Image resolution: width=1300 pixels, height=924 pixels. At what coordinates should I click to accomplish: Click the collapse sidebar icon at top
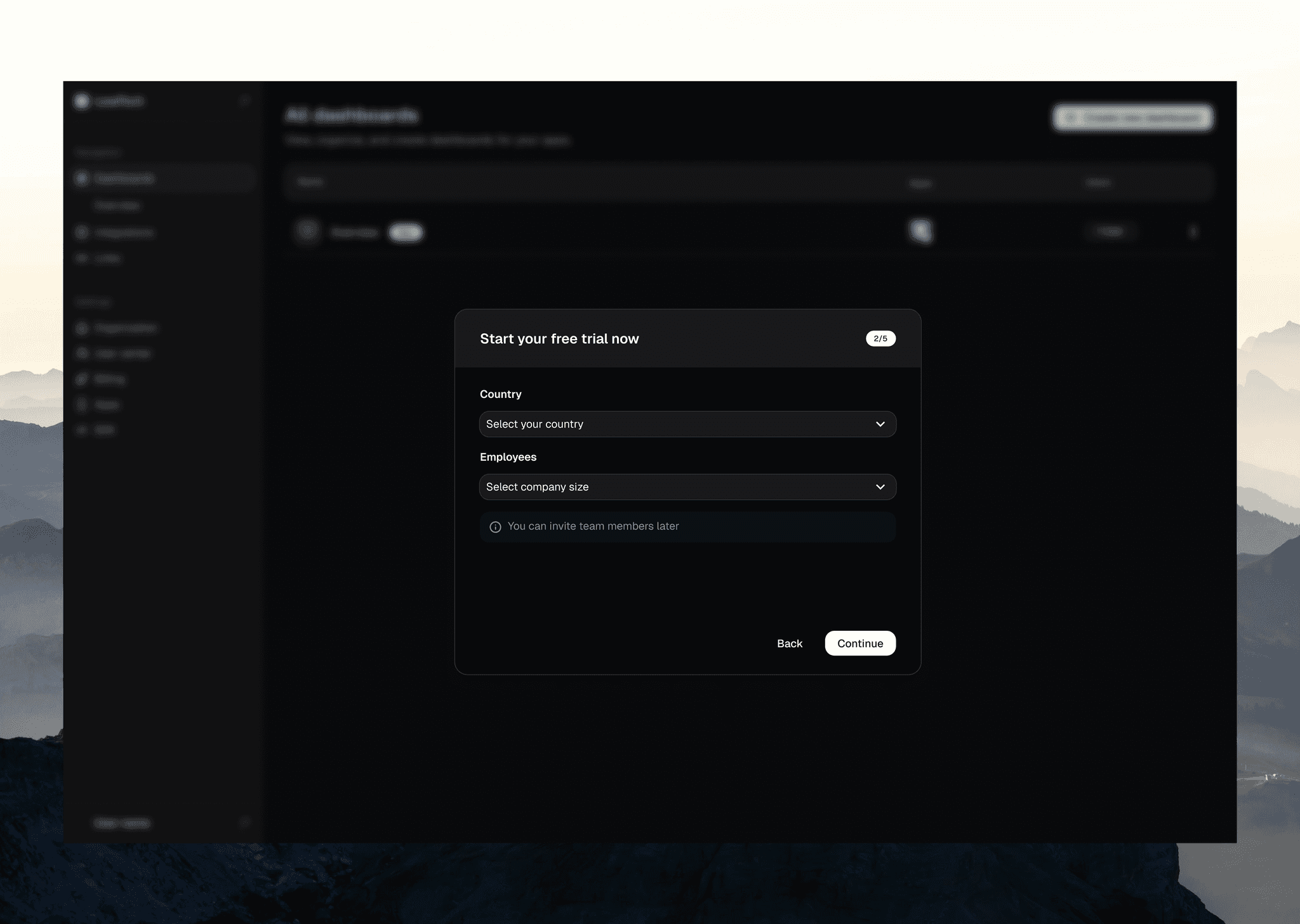tap(245, 101)
